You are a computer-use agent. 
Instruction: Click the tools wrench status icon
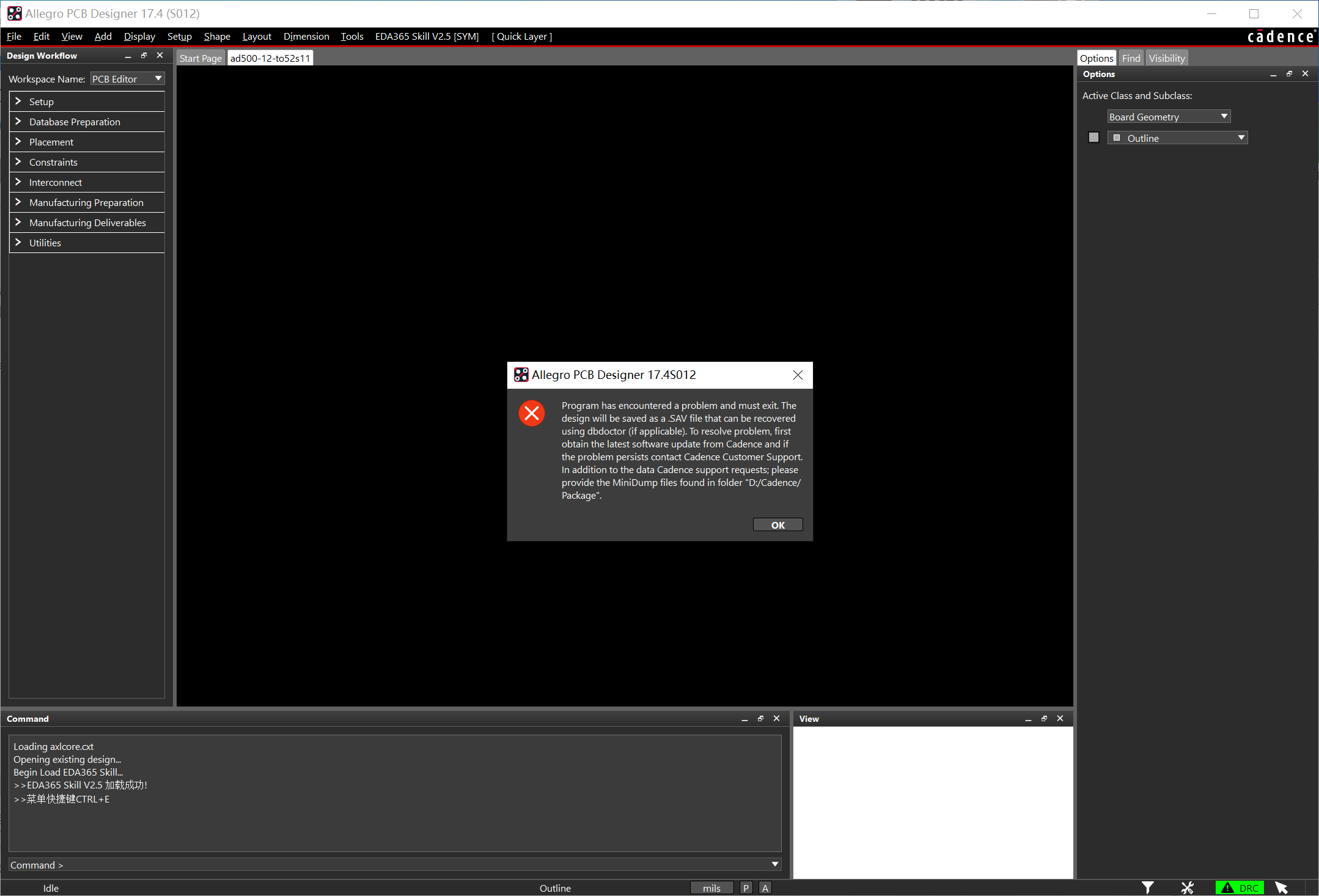point(1187,887)
